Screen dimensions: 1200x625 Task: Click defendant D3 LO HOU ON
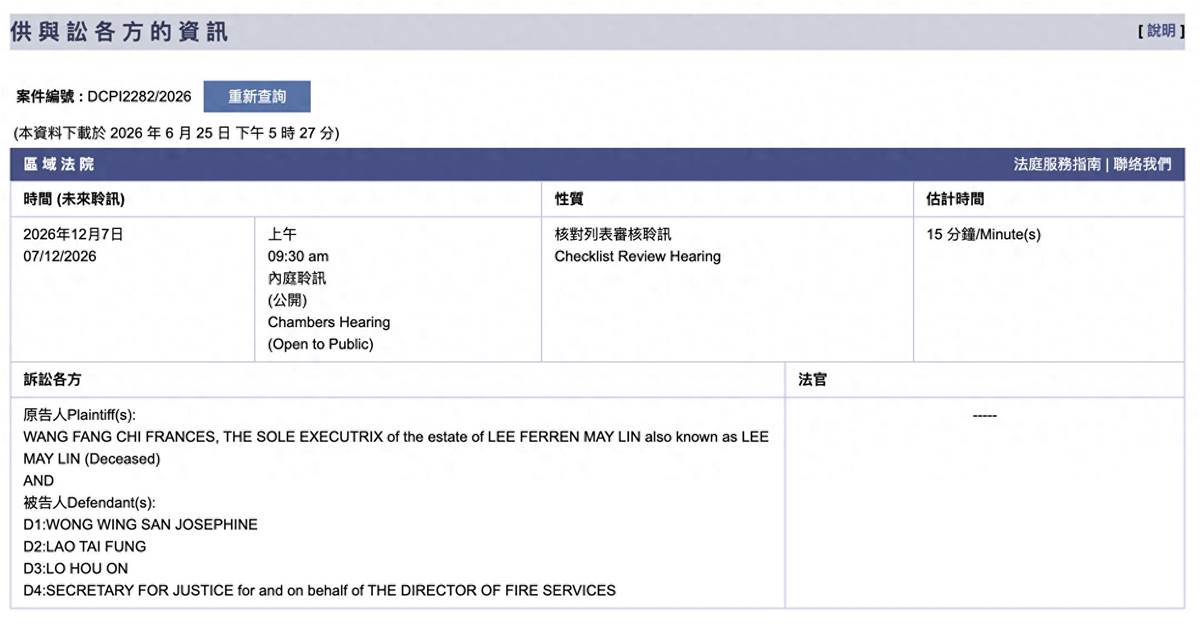pyautogui.click(x=76, y=568)
